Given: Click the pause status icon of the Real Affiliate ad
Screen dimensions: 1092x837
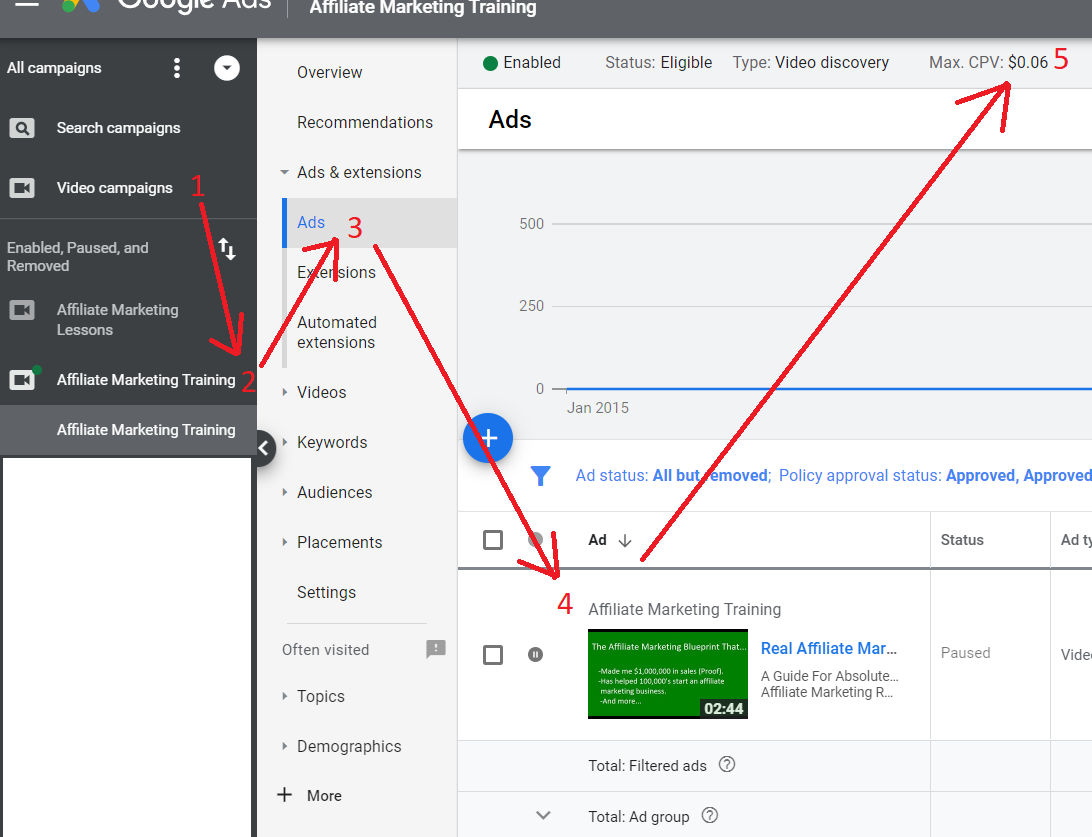Looking at the screenshot, I should pyautogui.click(x=536, y=655).
